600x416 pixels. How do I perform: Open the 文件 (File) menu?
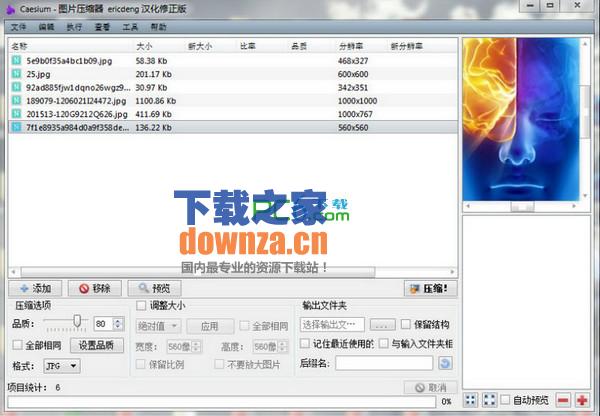18,26
